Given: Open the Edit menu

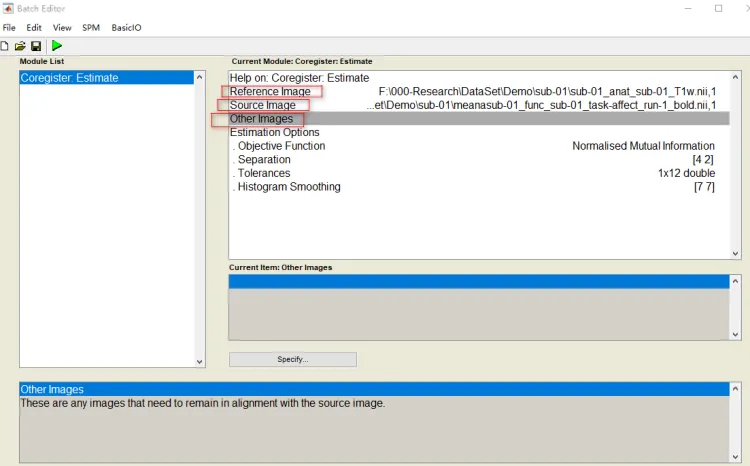Looking at the screenshot, I should point(34,28).
